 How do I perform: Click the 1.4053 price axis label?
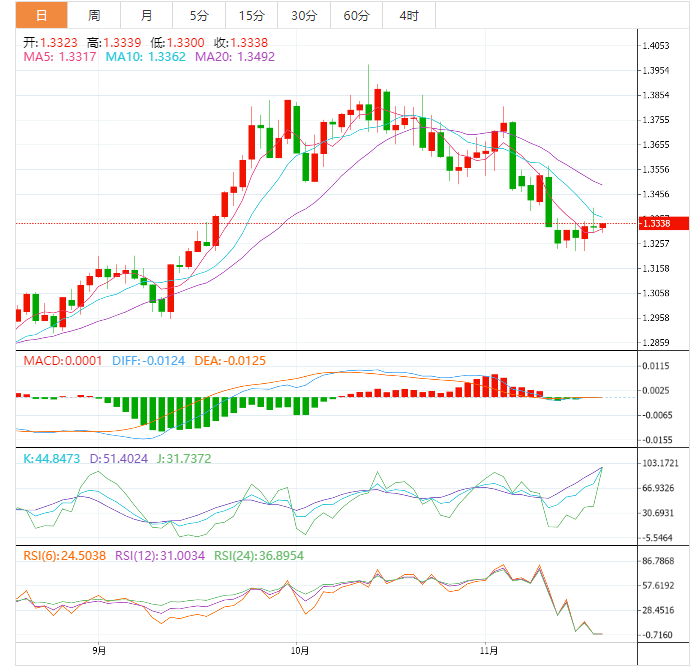656,46
